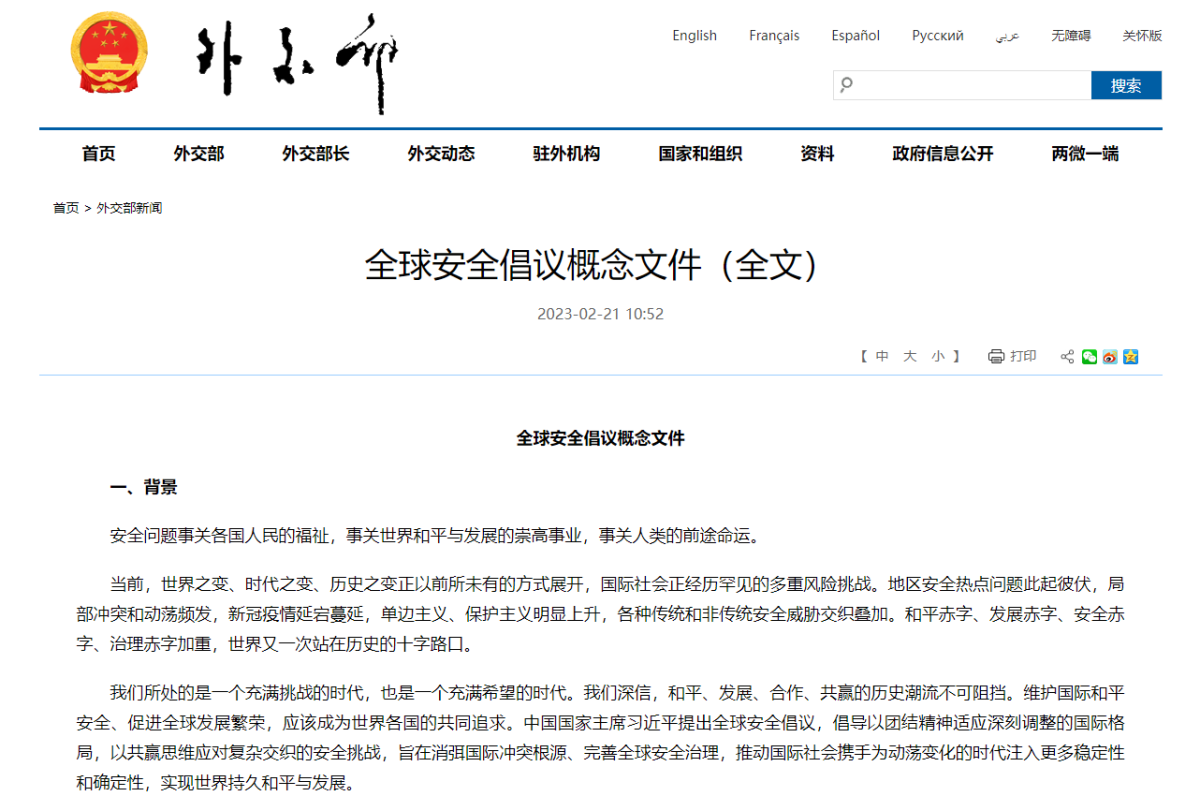Switch to the English site version

pos(694,36)
